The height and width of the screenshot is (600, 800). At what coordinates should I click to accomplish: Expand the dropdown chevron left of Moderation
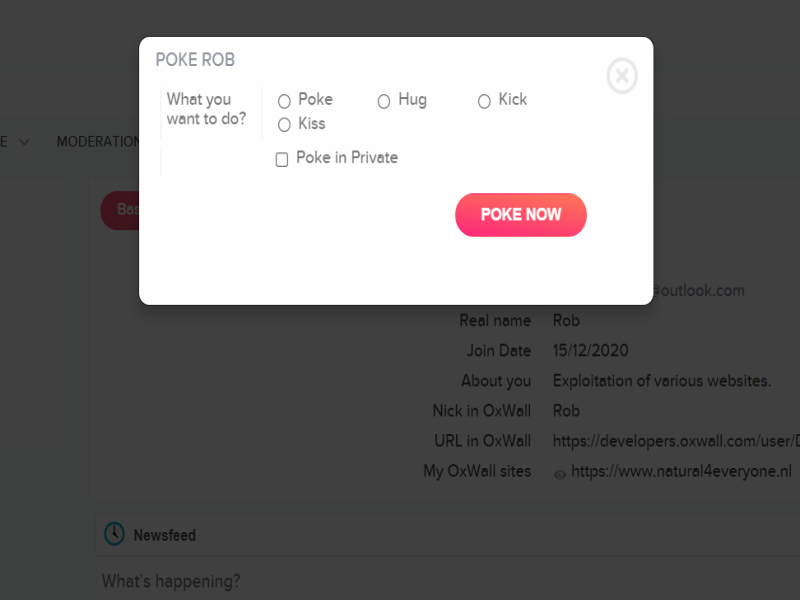pos(24,142)
